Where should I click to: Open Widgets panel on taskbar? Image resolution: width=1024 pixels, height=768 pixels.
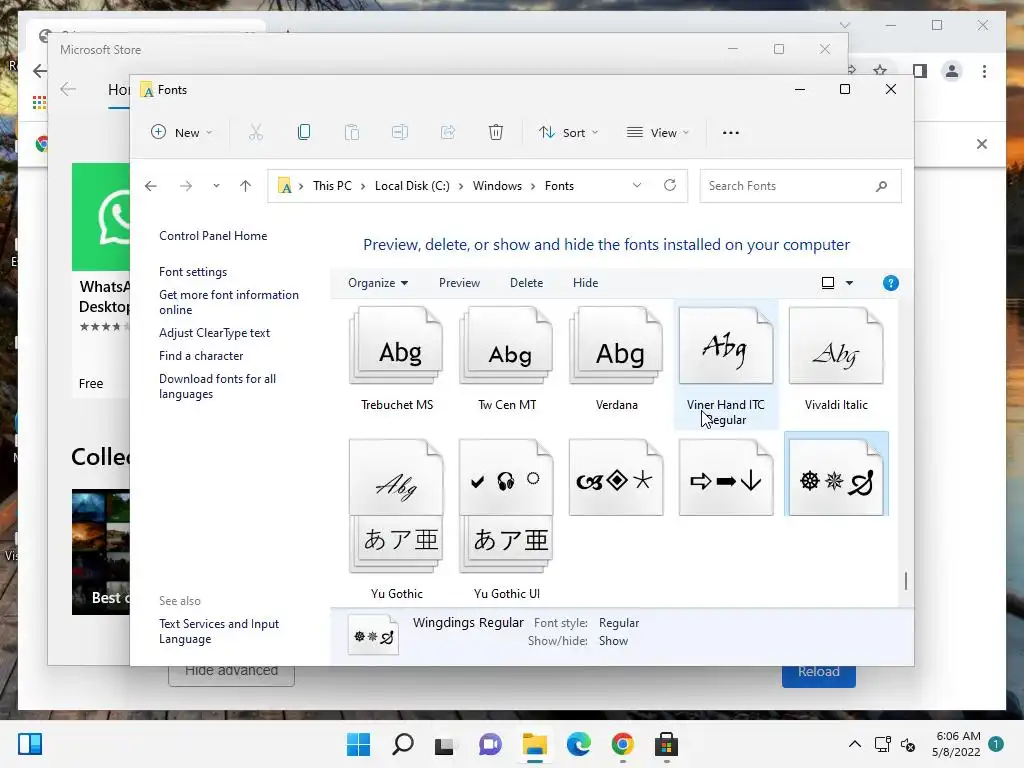[30, 744]
